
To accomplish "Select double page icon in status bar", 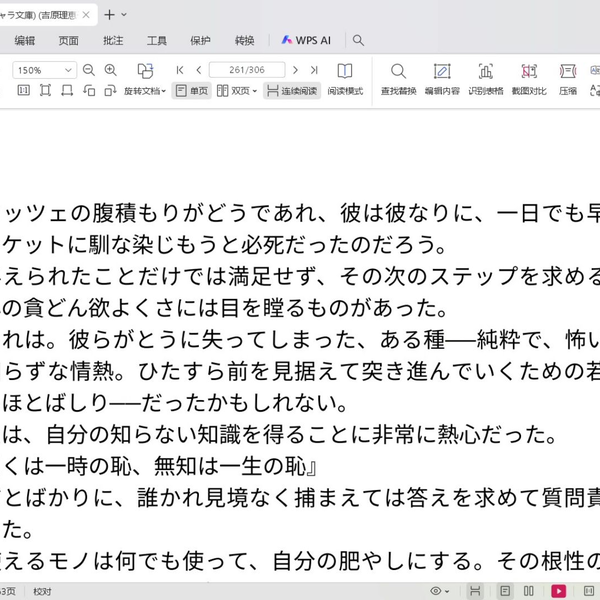I will [529, 591].
